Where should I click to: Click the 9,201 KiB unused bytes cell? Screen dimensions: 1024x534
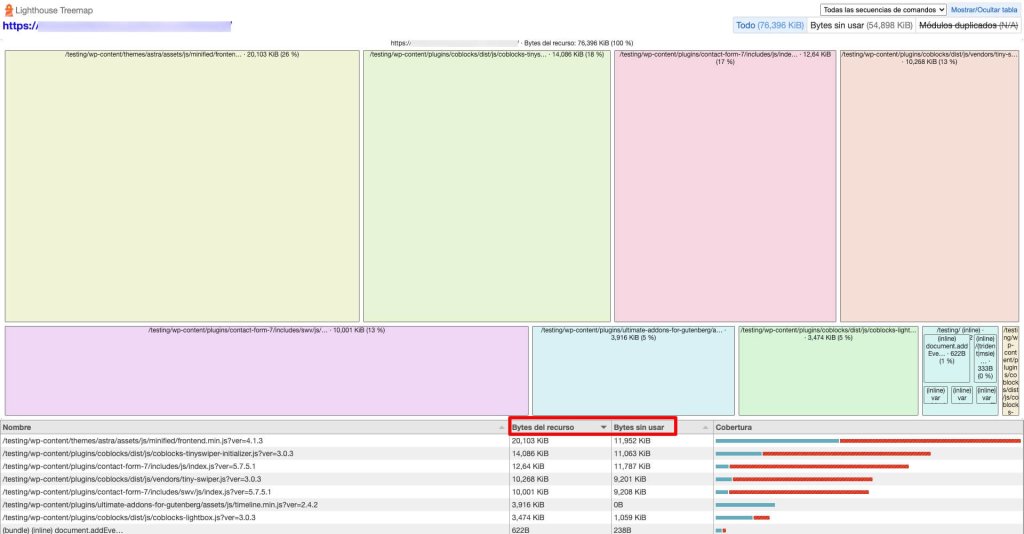click(x=662, y=479)
